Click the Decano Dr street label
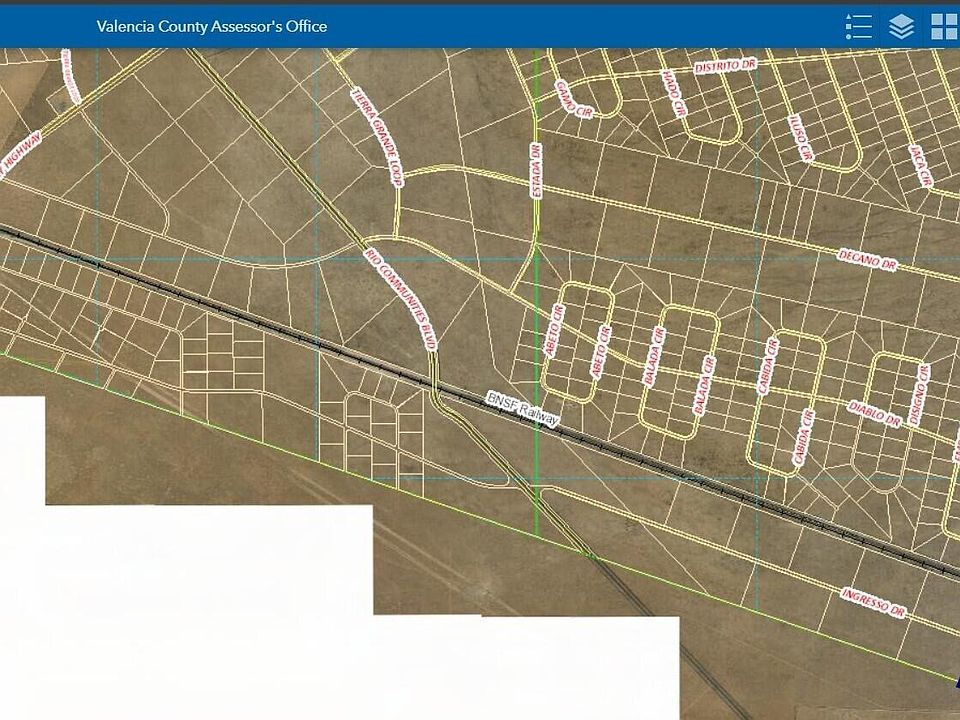Viewport: 960px width, 720px height. [868, 260]
